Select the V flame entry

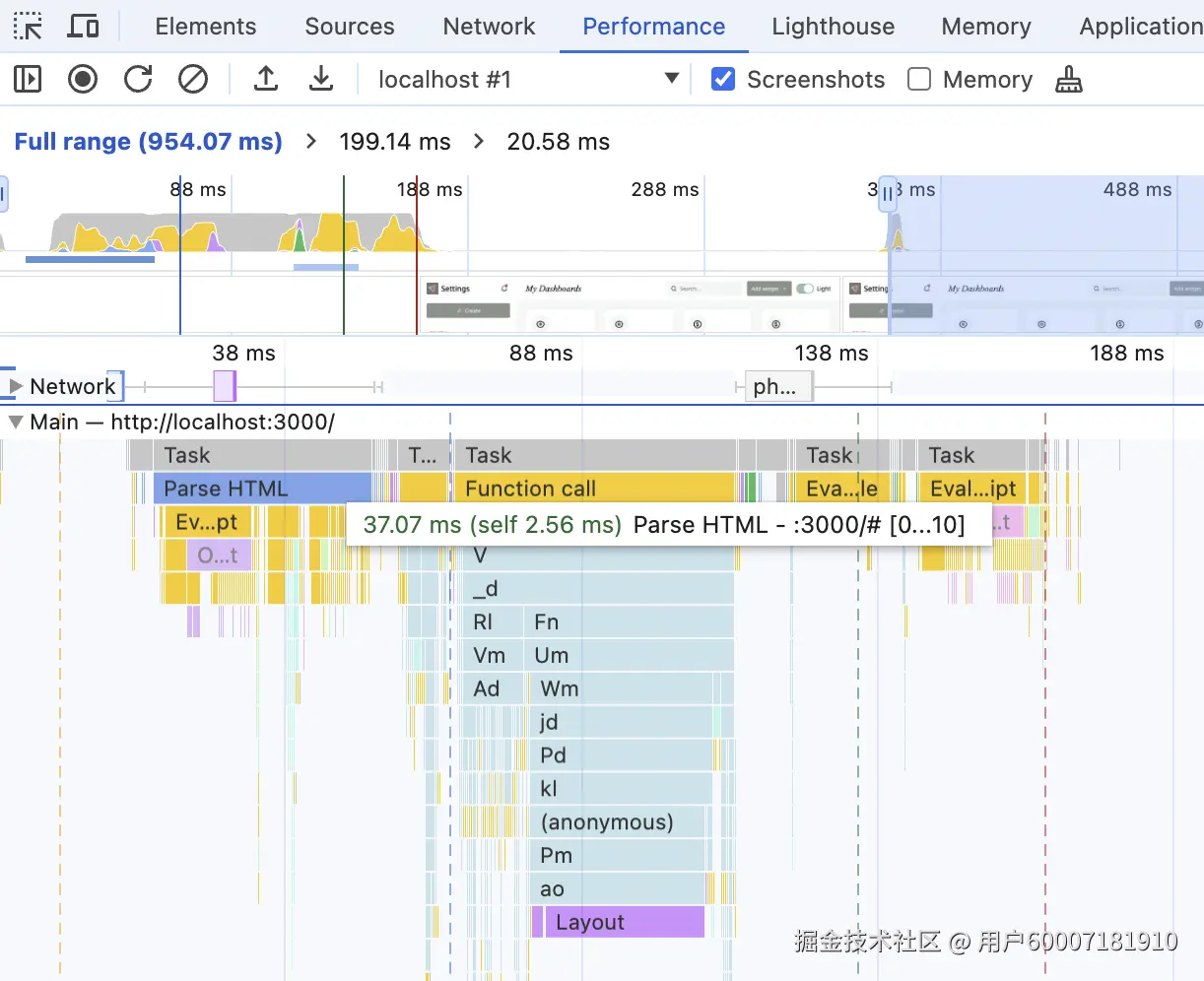point(598,557)
